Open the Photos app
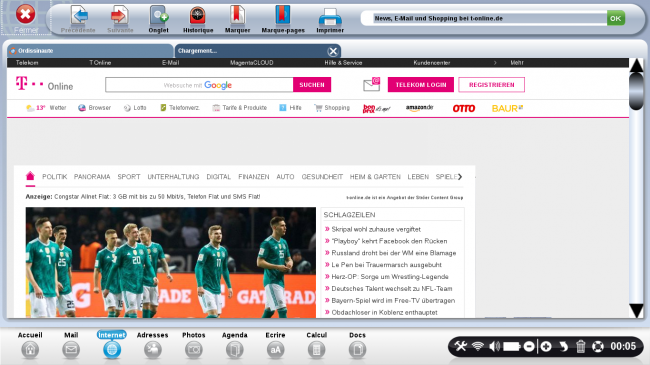 coord(194,346)
